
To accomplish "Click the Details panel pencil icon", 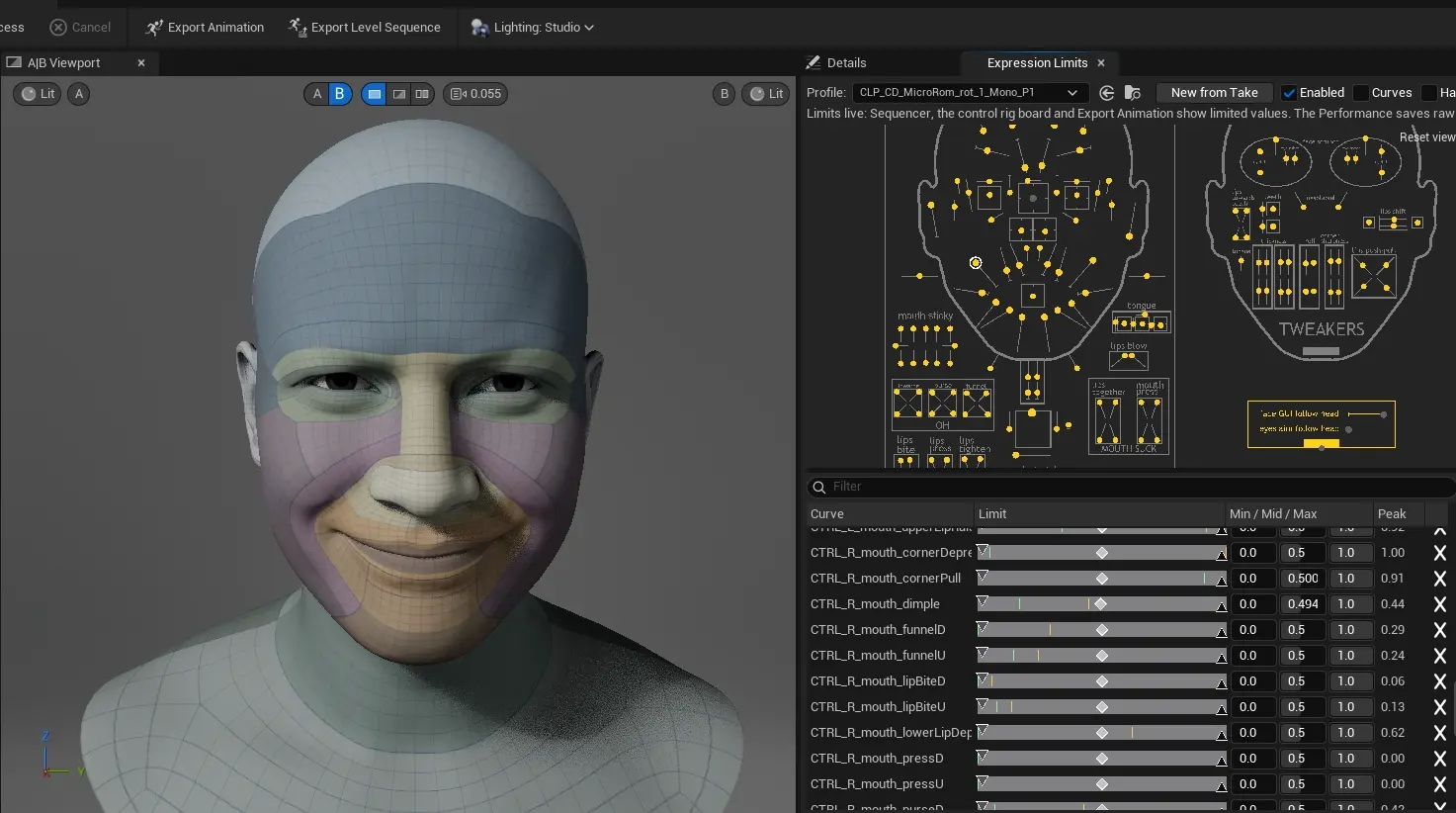I will (814, 62).
